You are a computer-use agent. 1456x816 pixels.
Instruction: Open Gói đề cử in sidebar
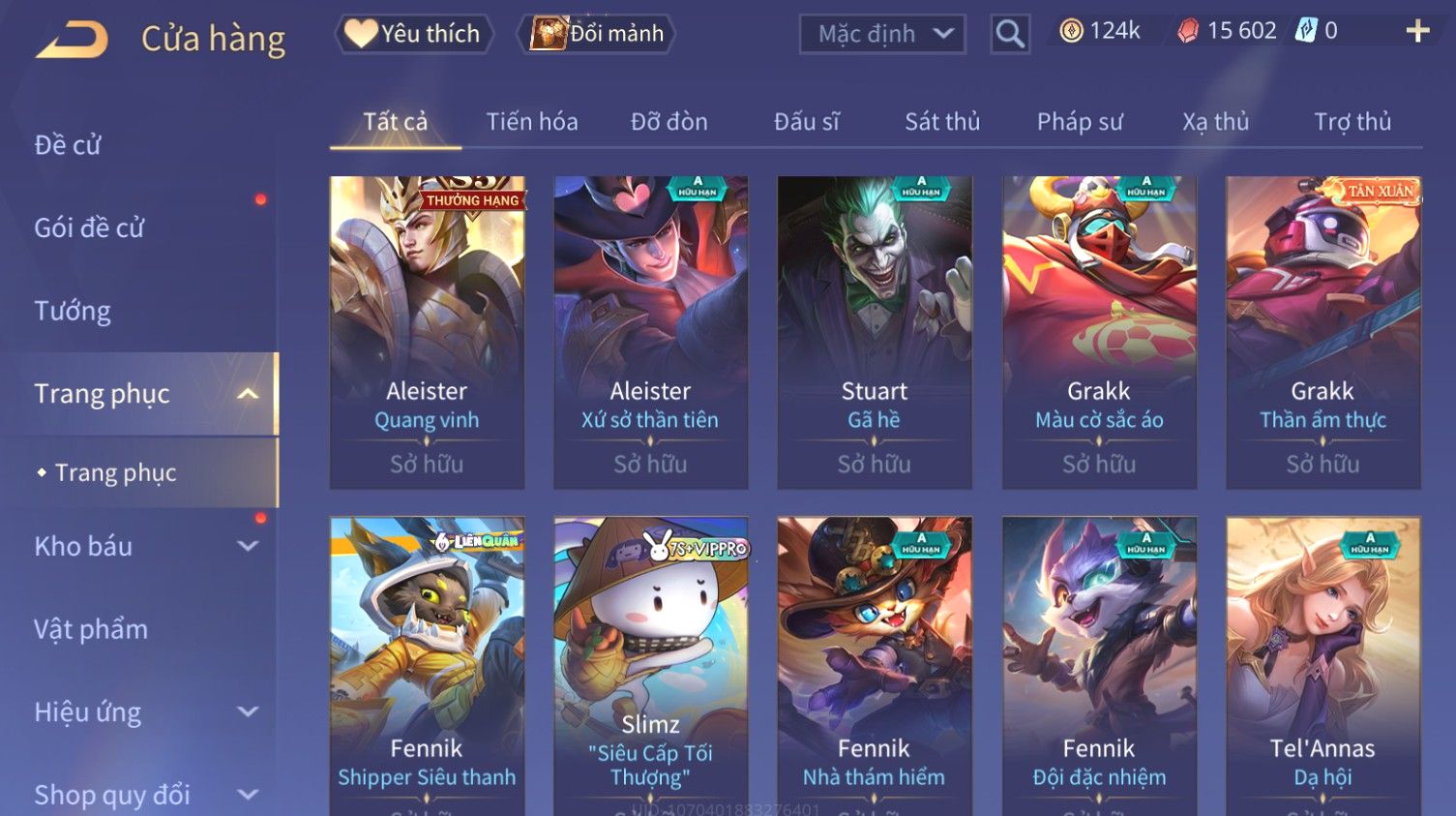click(x=89, y=227)
